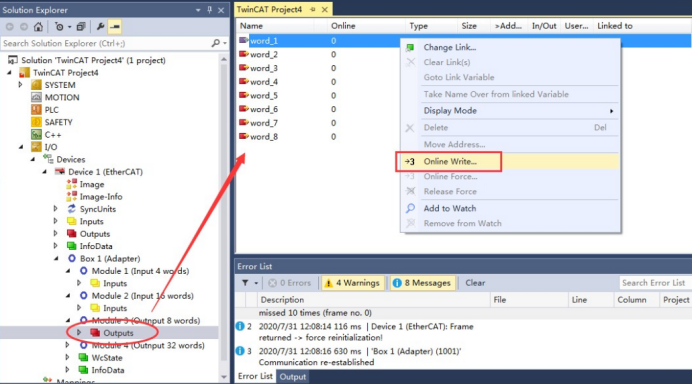Click the word_3 output variable icon

click(x=244, y=68)
